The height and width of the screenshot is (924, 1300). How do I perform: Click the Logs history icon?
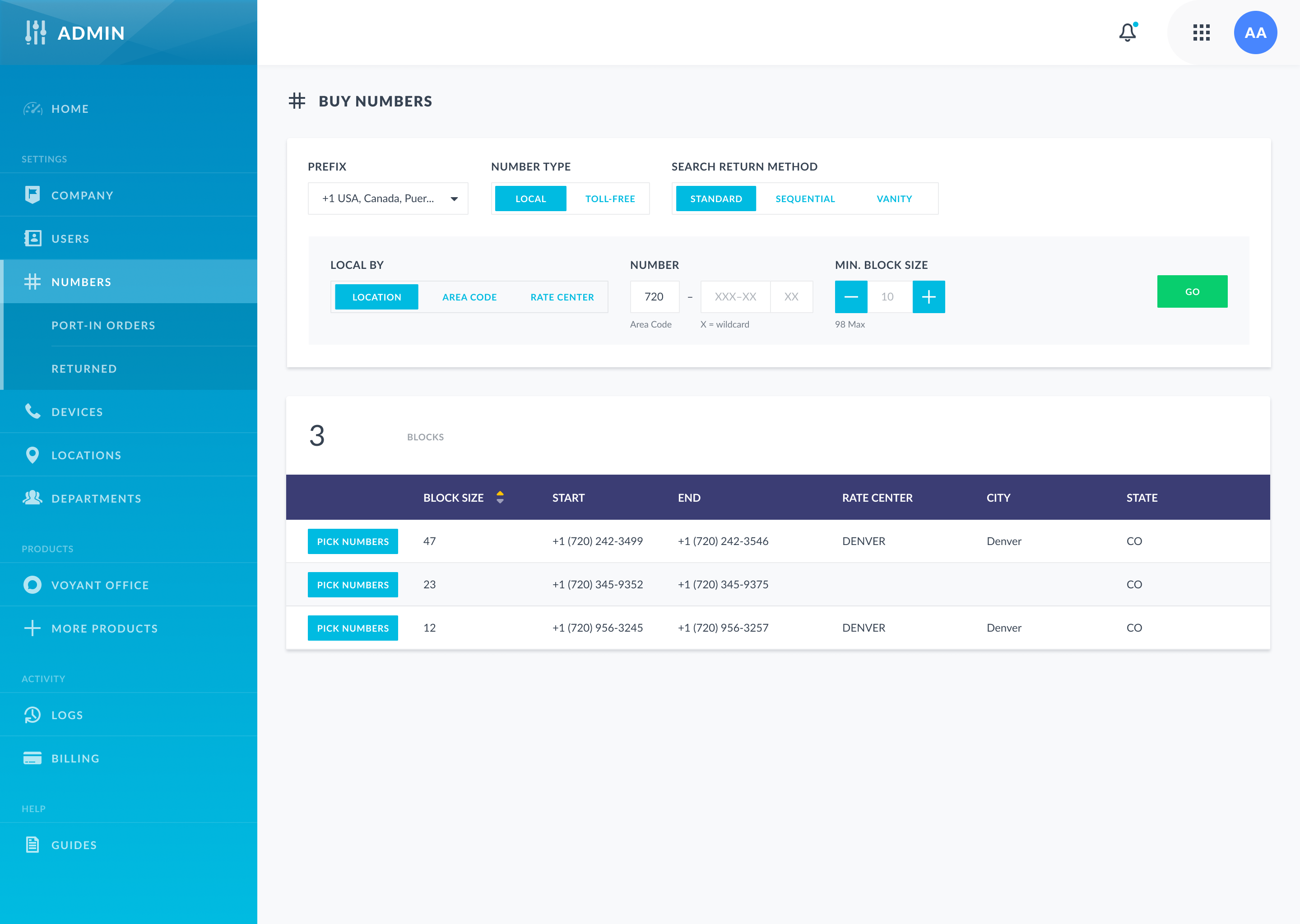click(x=32, y=715)
